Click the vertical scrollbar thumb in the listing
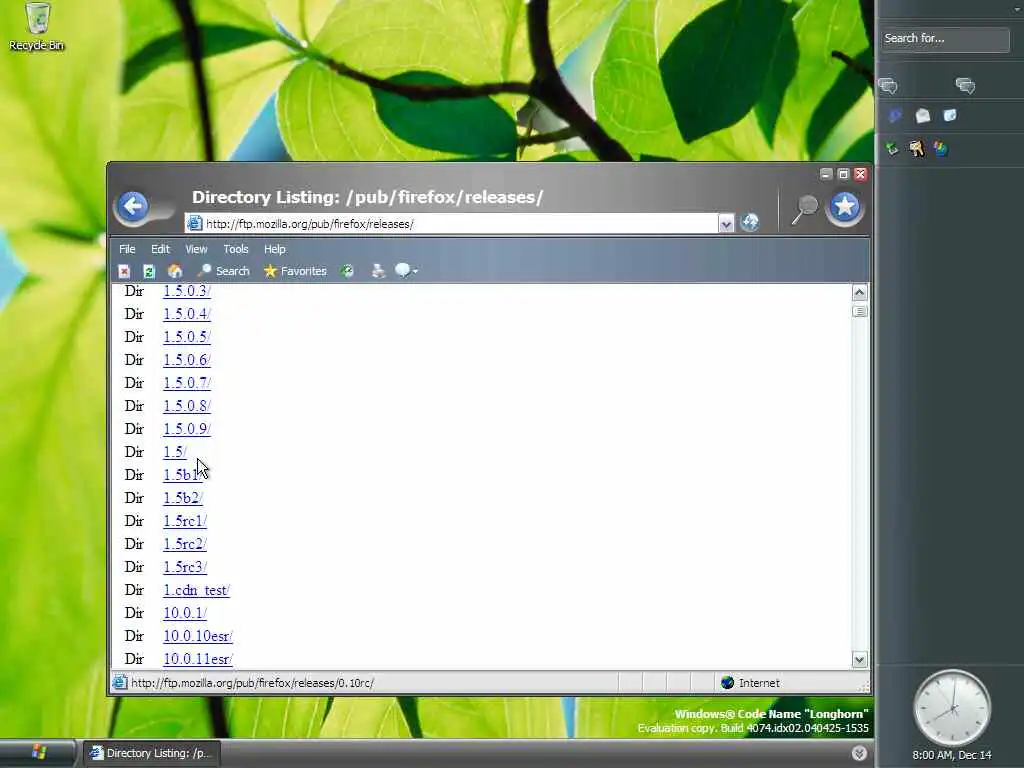1024x768 pixels. click(859, 312)
